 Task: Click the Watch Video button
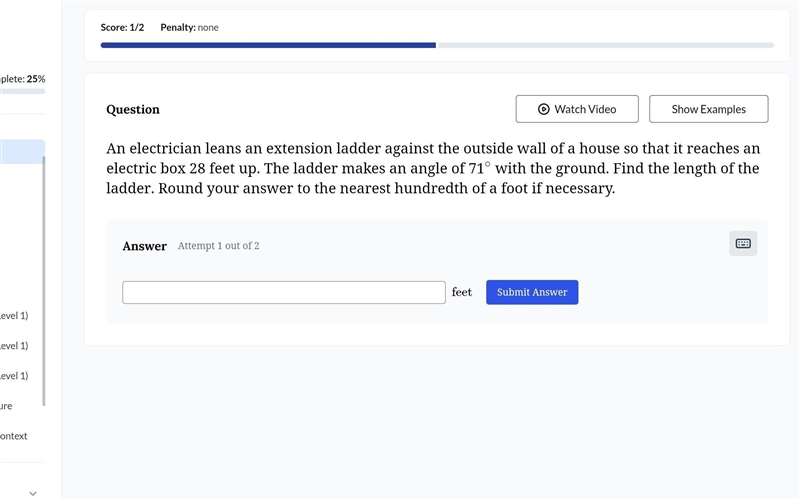coord(577,109)
